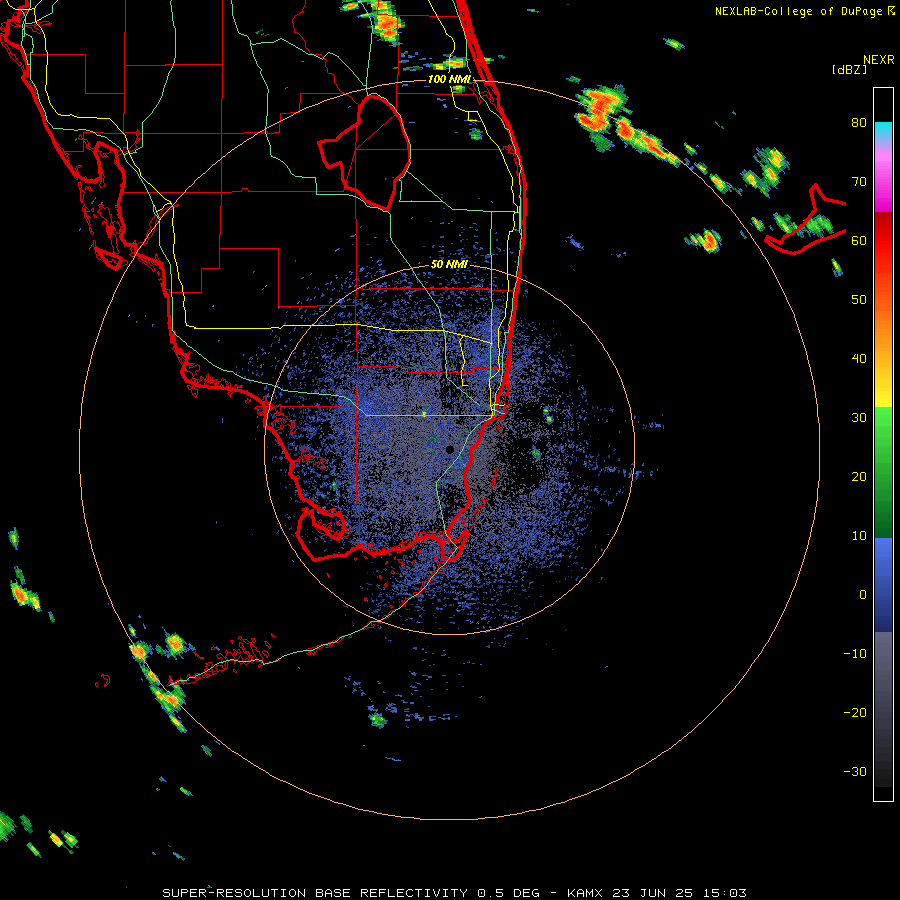Click the 60 dBZ scale value
This screenshot has width=900, height=900.
(859, 240)
